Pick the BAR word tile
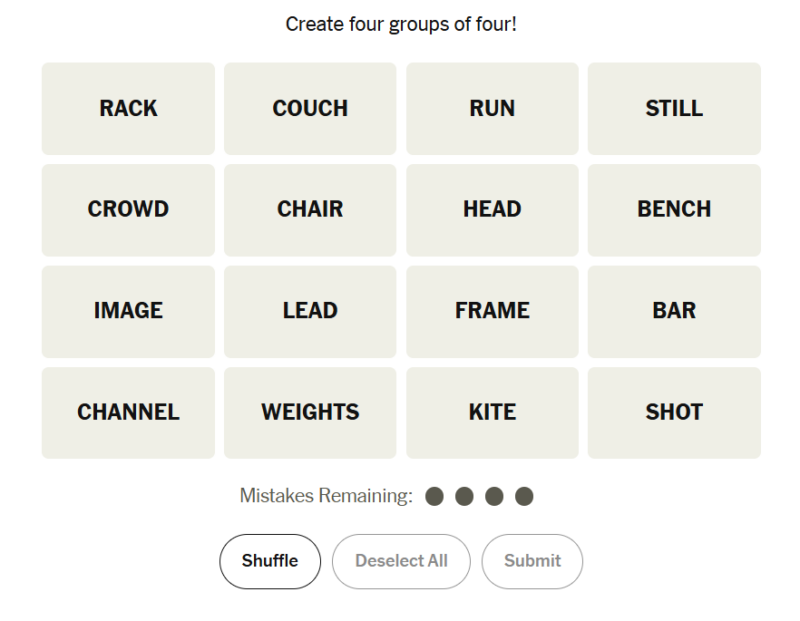 click(674, 311)
